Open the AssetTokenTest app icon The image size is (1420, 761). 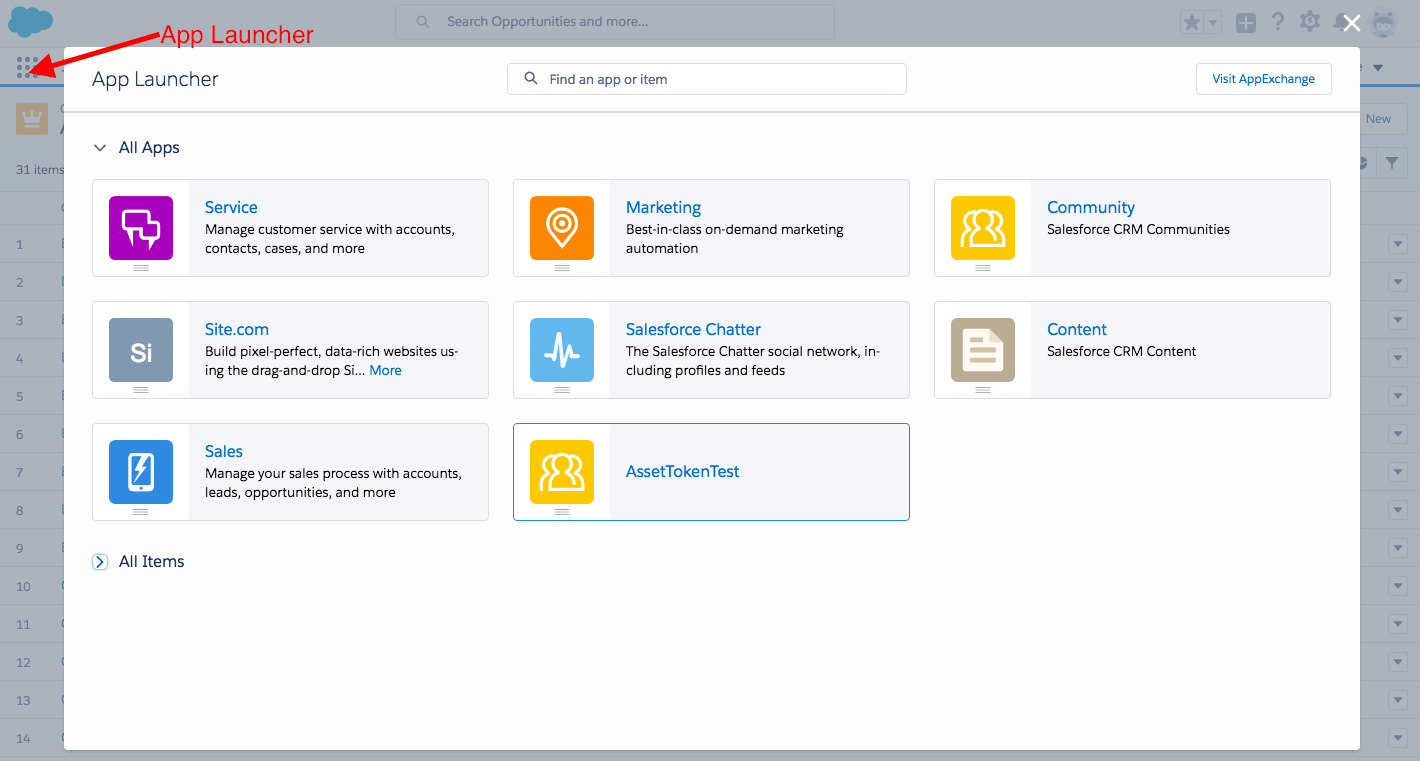(x=562, y=472)
